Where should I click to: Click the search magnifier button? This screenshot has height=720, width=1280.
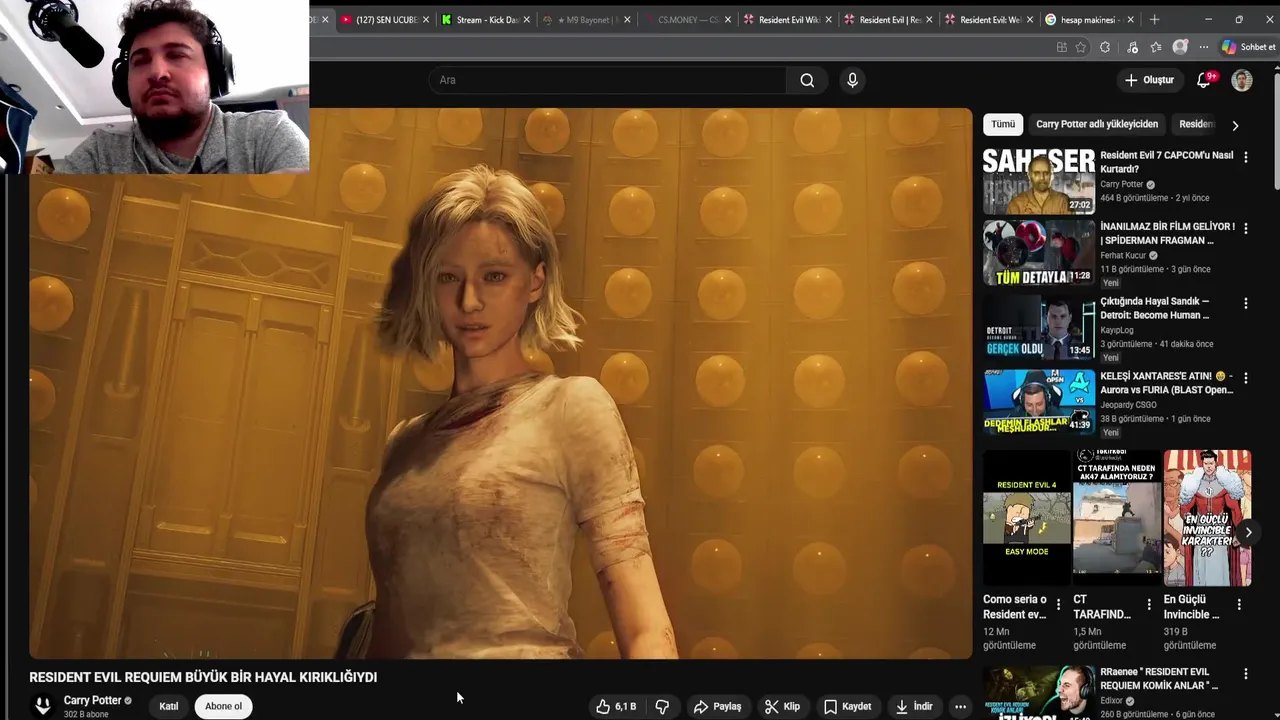(807, 80)
